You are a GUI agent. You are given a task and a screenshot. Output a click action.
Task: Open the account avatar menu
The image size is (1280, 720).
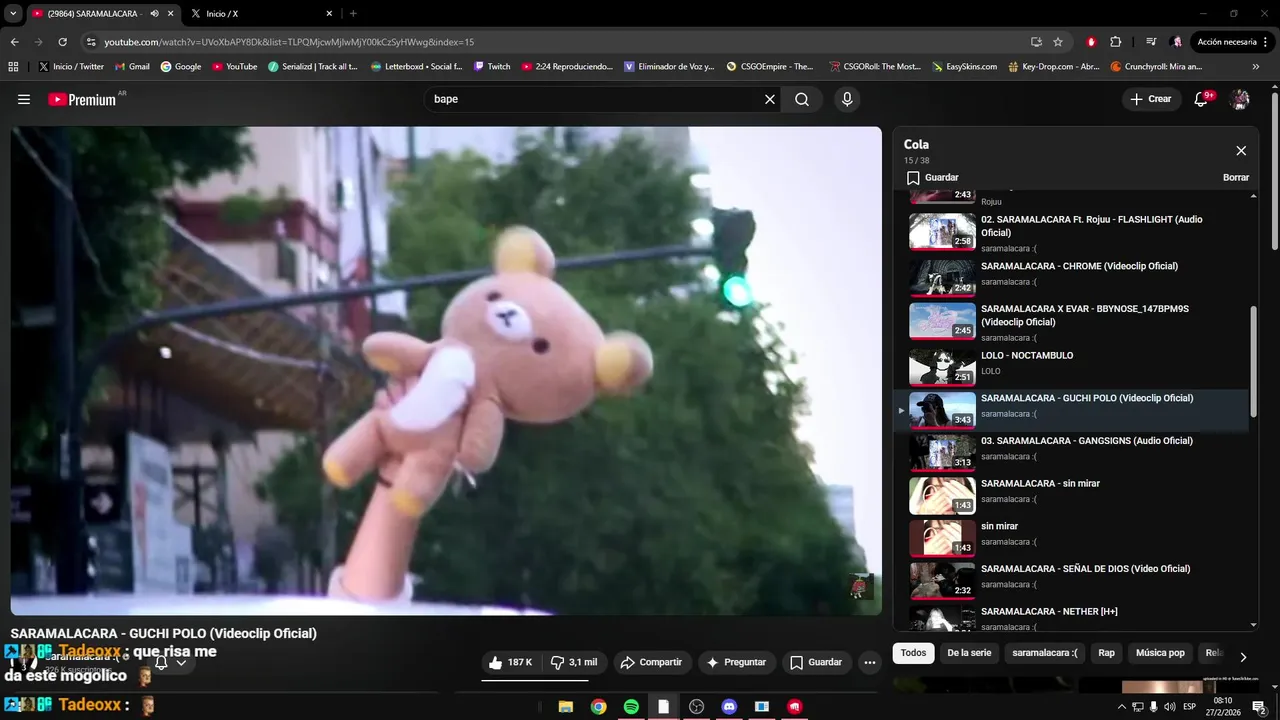pyautogui.click(x=1240, y=99)
